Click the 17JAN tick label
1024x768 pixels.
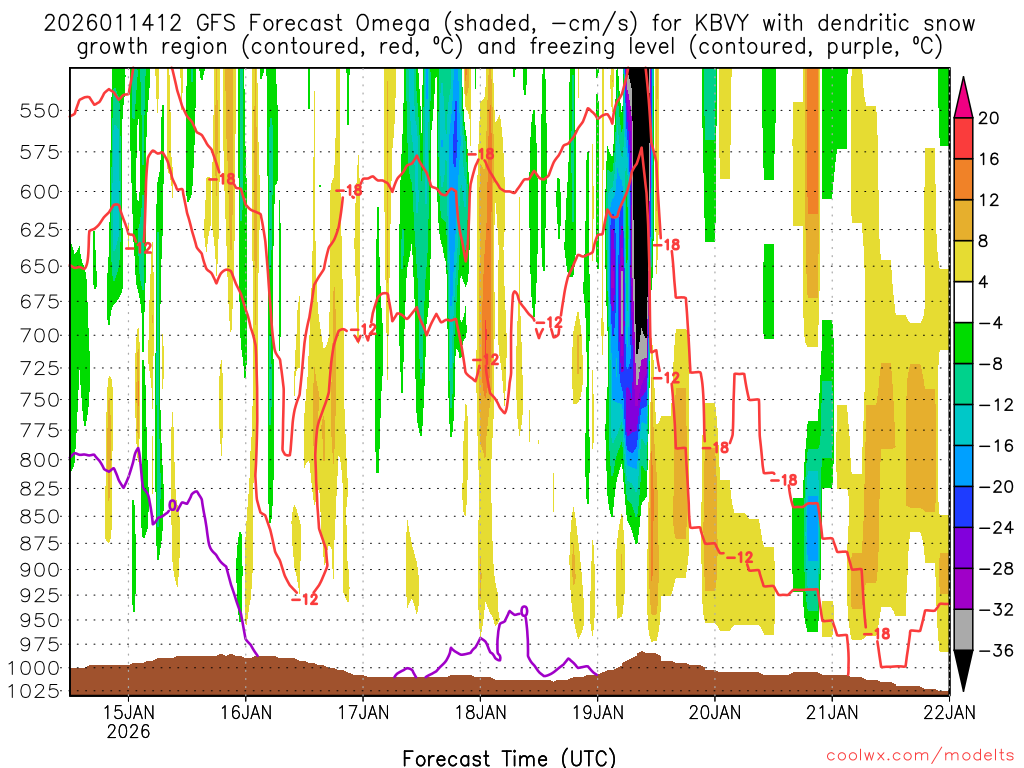pyautogui.click(x=363, y=712)
